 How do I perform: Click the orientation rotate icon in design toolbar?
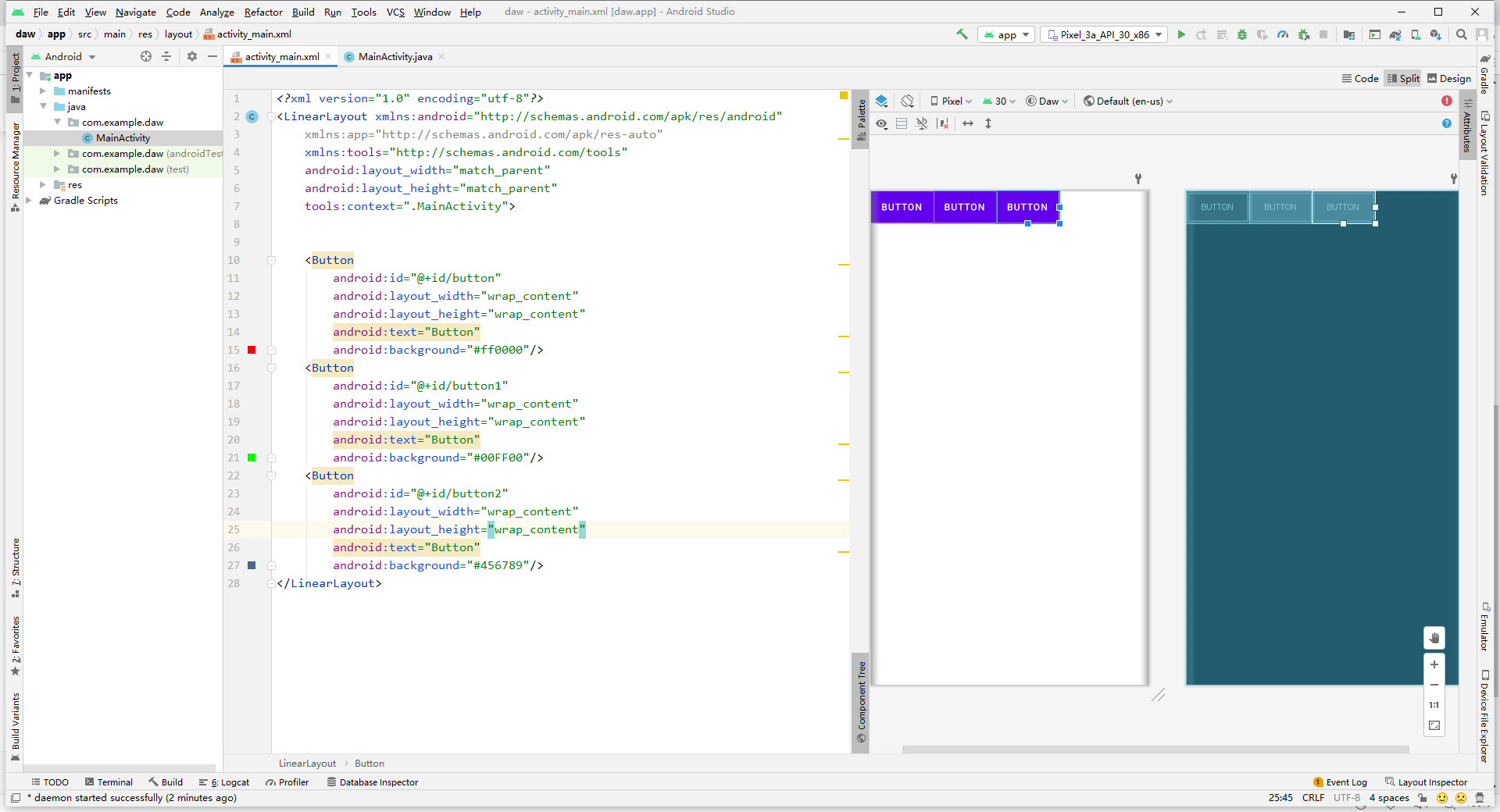[x=907, y=101]
